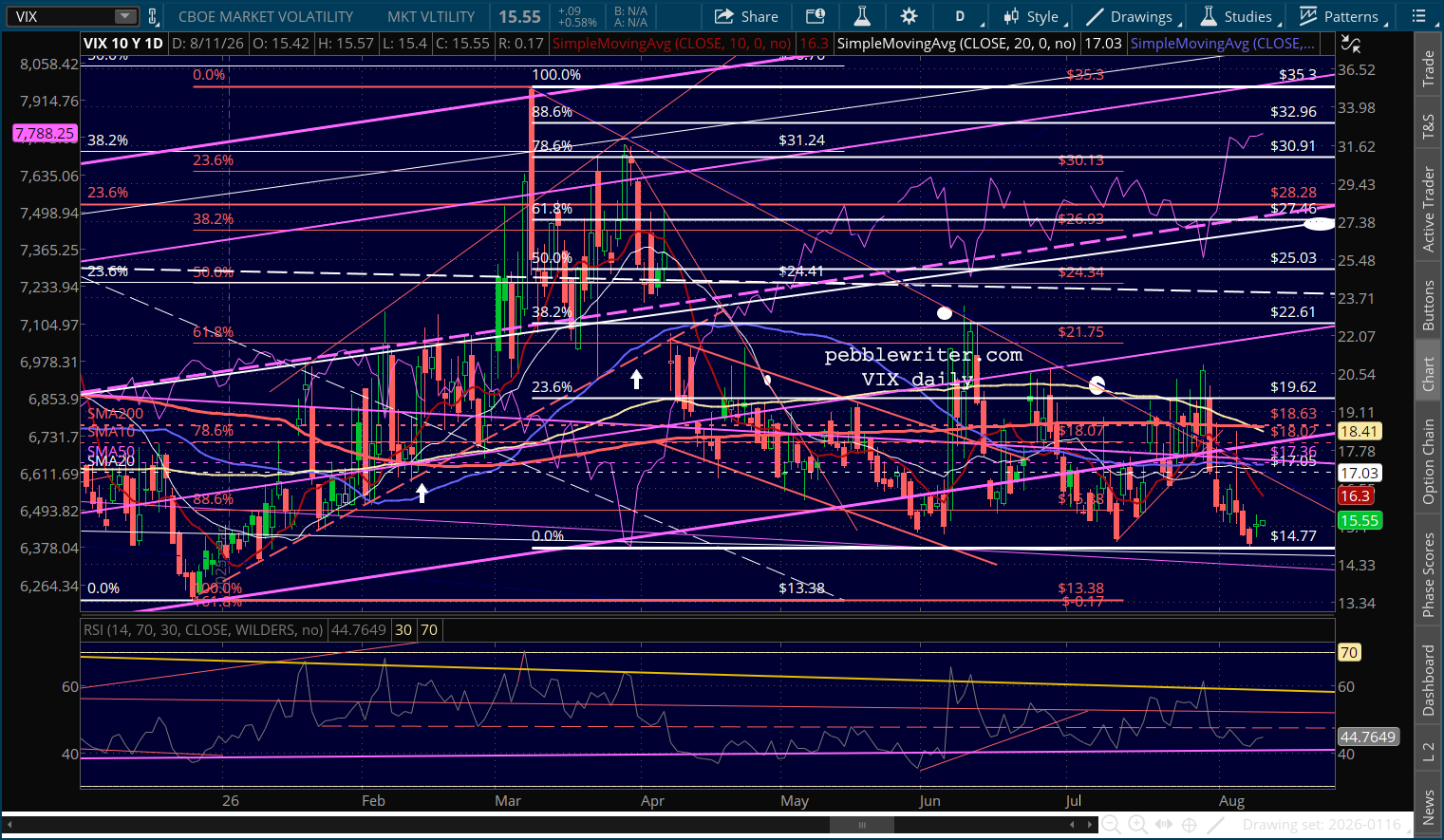Click the $30.91 price level label

click(1293, 146)
